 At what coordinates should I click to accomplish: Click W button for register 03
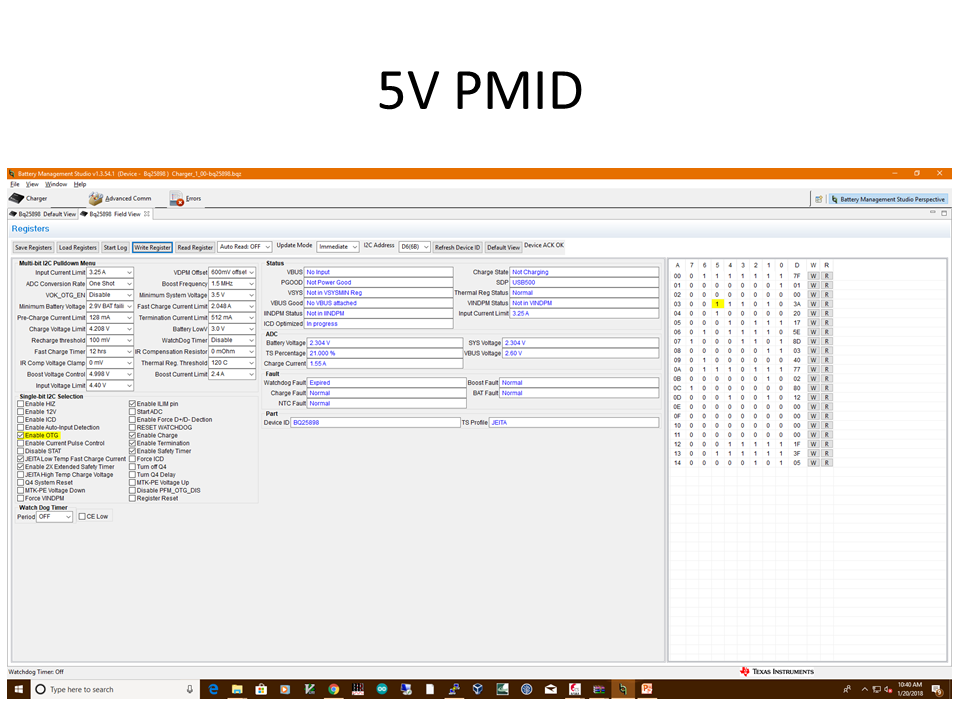pyautogui.click(x=813, y=304)
